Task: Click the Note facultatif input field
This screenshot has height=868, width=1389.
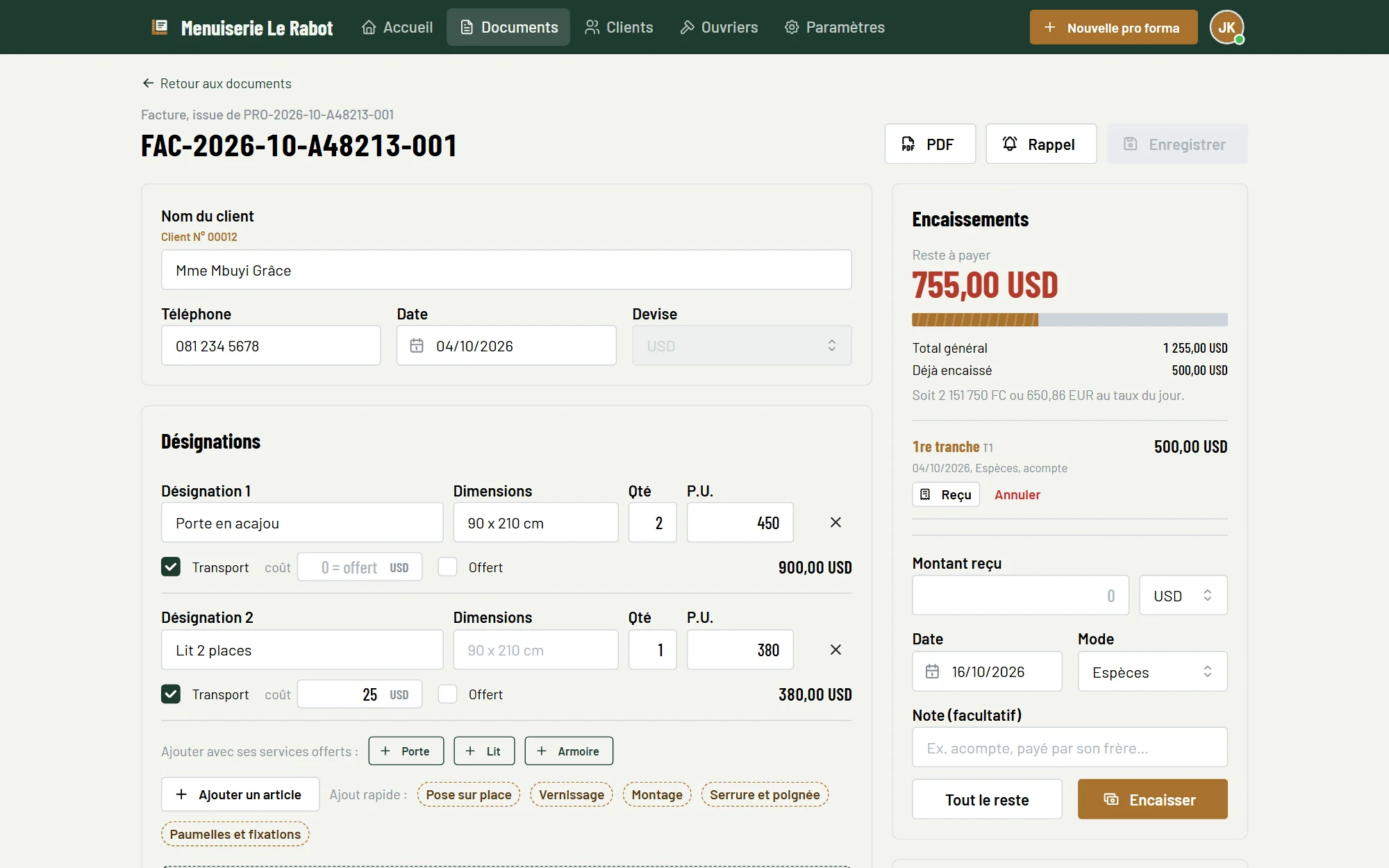Action: click(1070, 747)
